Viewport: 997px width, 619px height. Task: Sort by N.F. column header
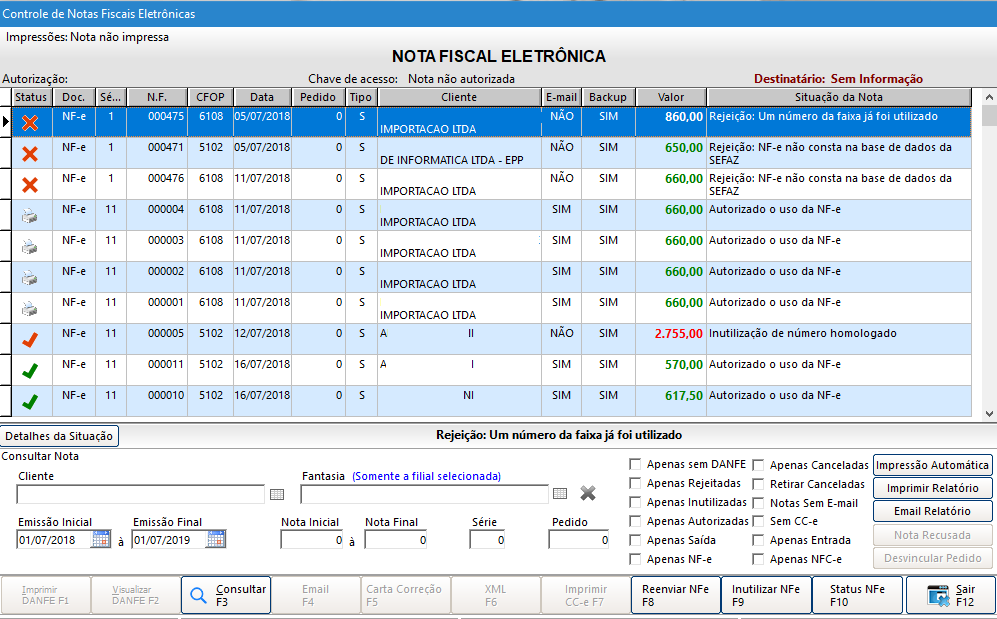pyautogui.click(x=157, y=97)
